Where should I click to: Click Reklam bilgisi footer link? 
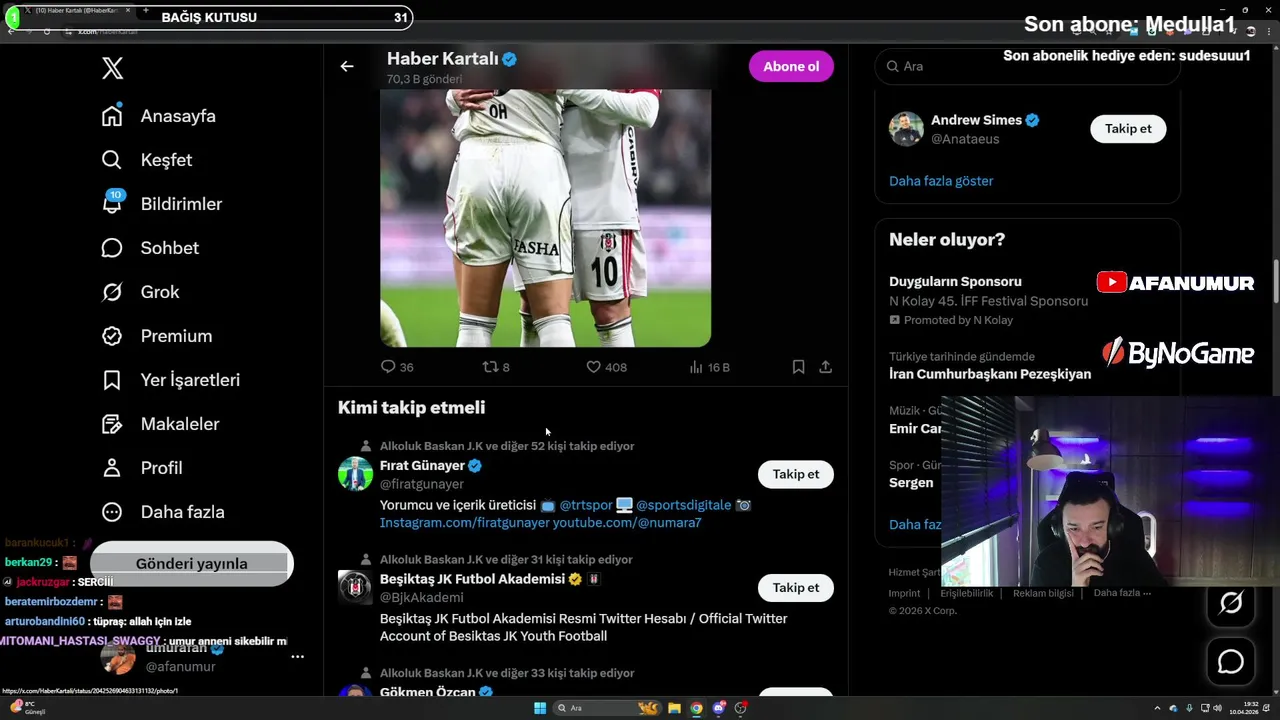click(x=1043, y=593)
